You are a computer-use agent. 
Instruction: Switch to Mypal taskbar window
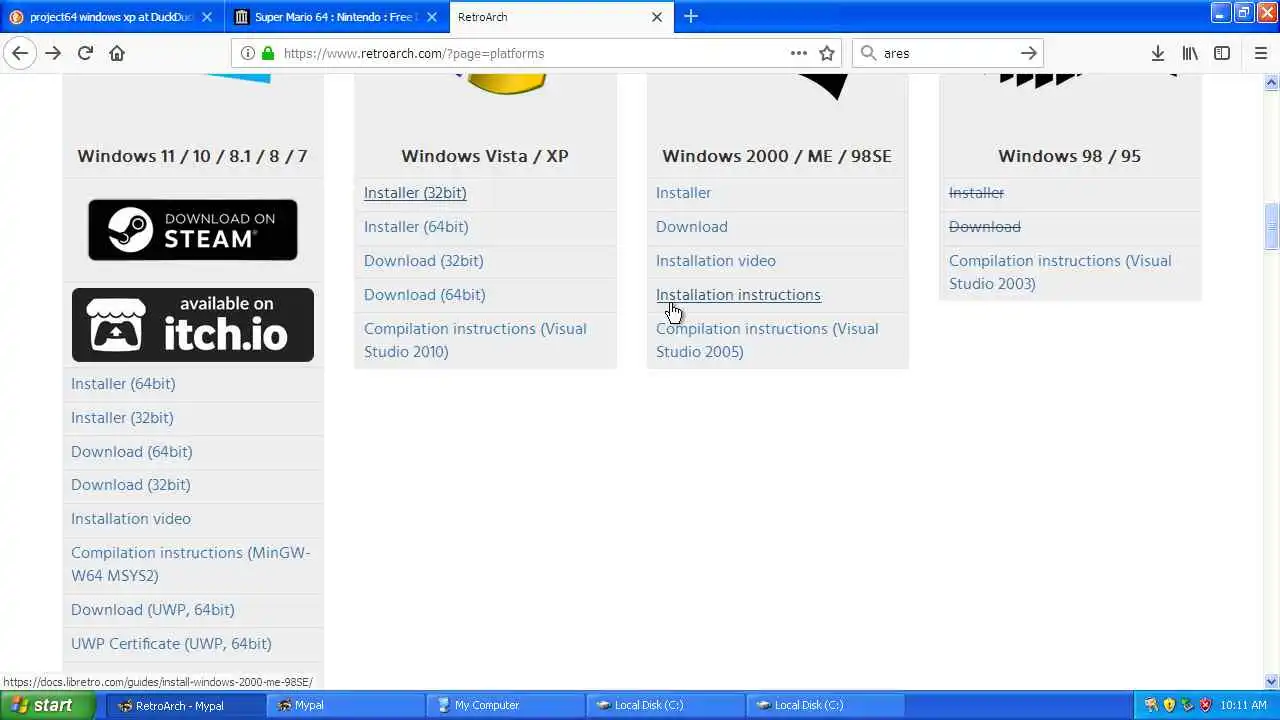pos(345,705)
